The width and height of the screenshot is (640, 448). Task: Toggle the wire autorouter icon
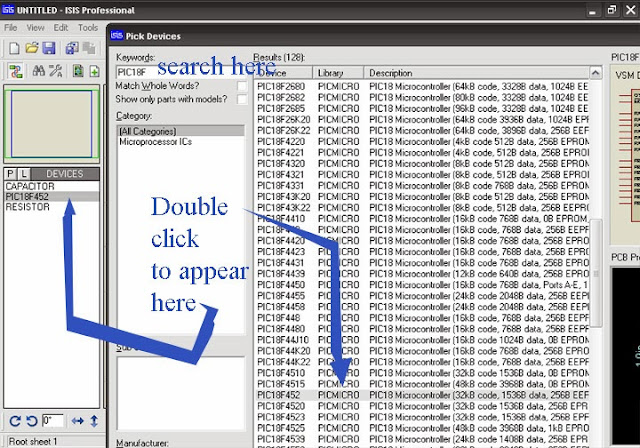point(16,71)
